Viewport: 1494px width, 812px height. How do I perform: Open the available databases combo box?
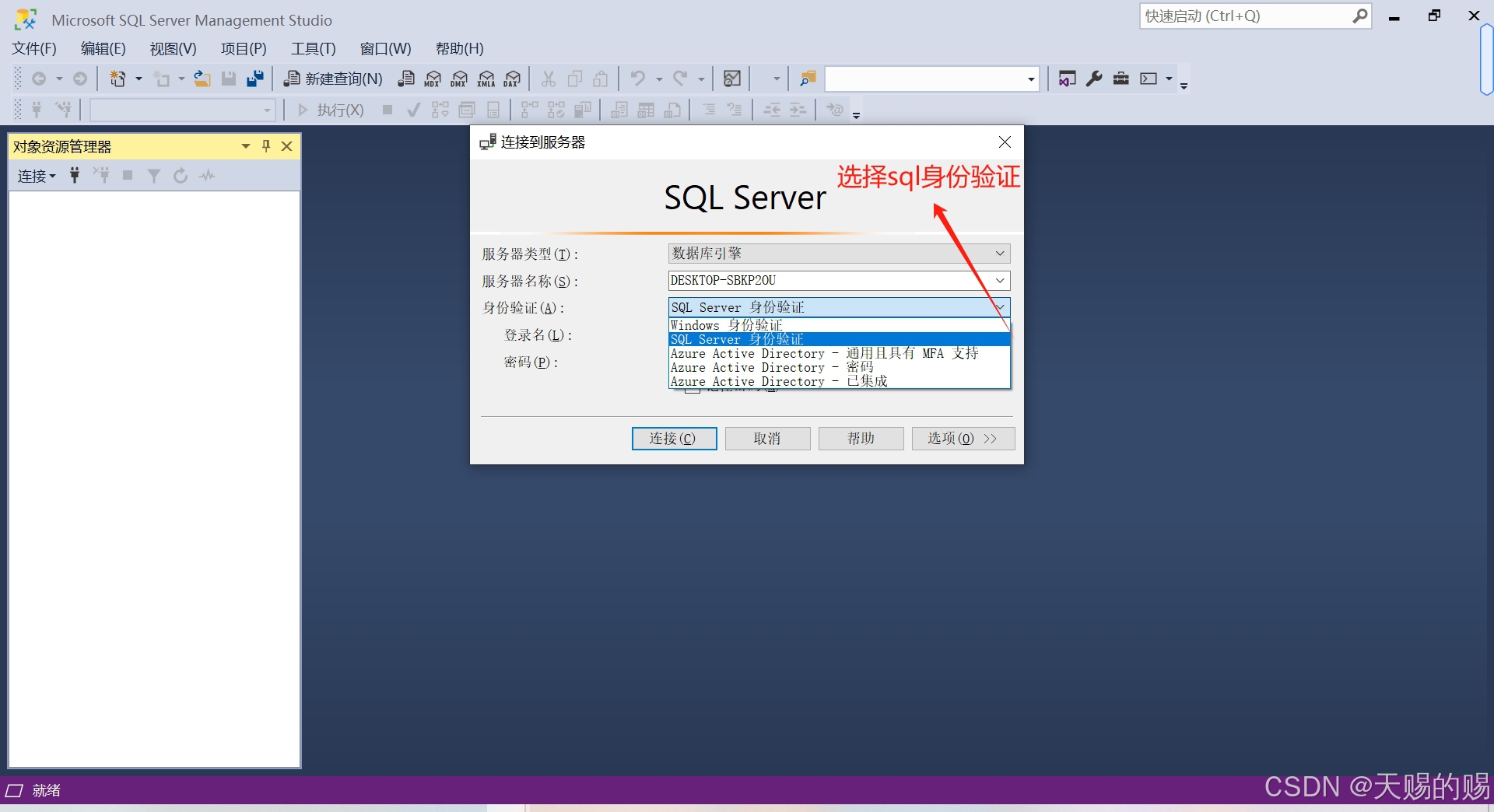pyautogui.click(x=183, y=110)
